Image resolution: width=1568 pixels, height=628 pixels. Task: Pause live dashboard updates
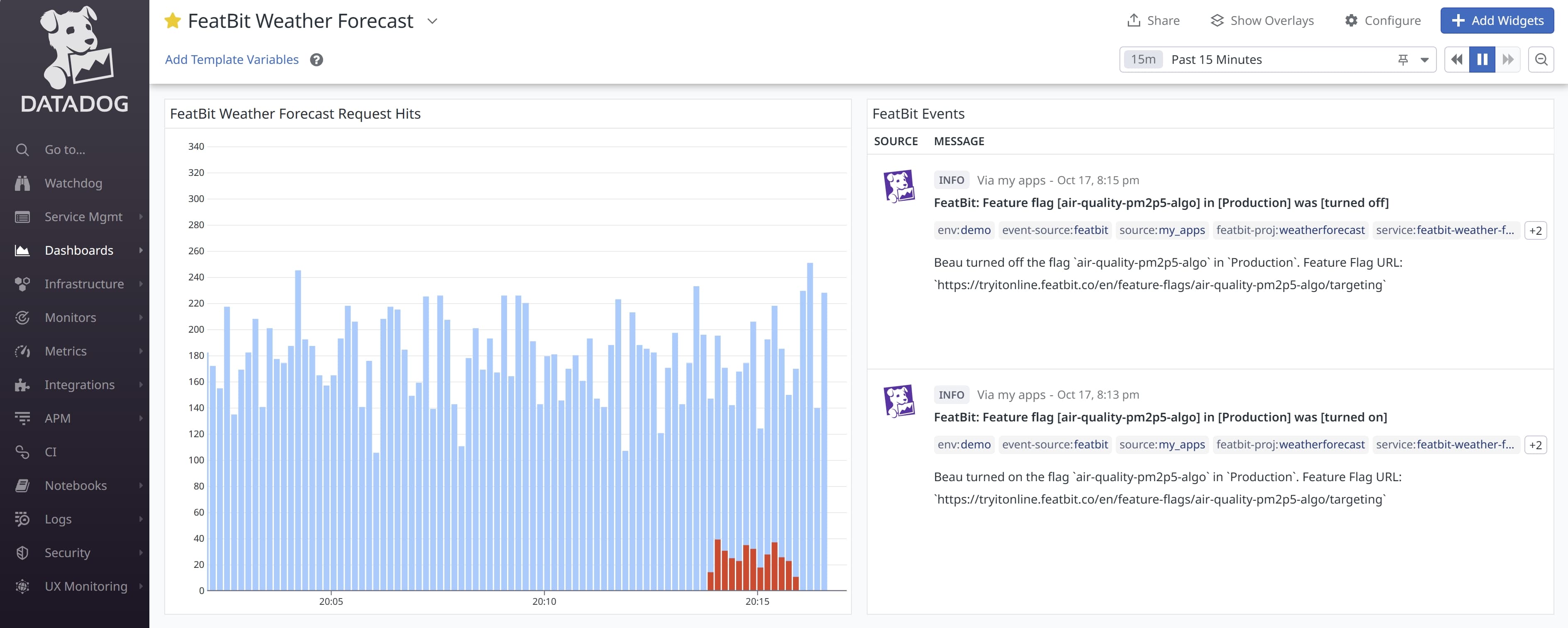1482,60
